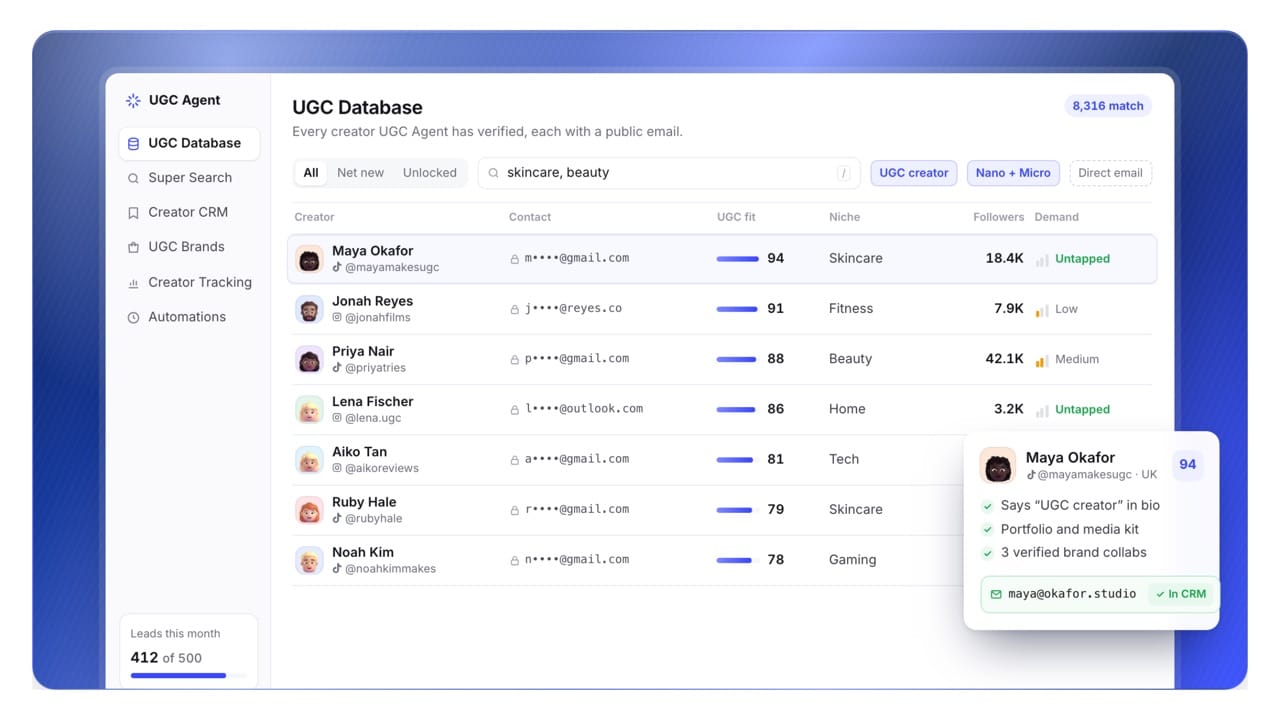
Task: Click Maya Okafor's UGC fit bar
Action: pyautogui.click(x=738, y=259)
